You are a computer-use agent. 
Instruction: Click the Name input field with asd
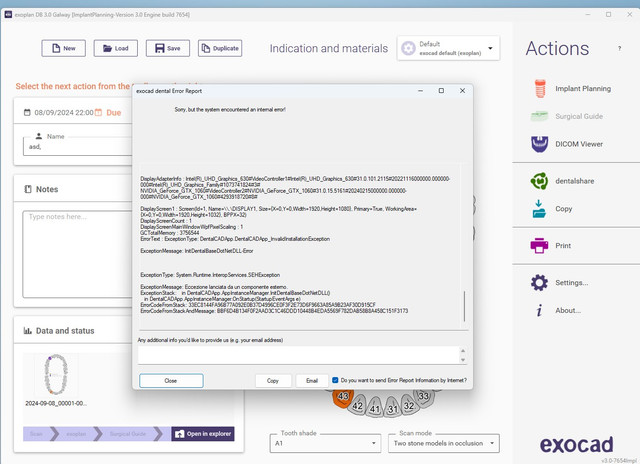(78, 147)
